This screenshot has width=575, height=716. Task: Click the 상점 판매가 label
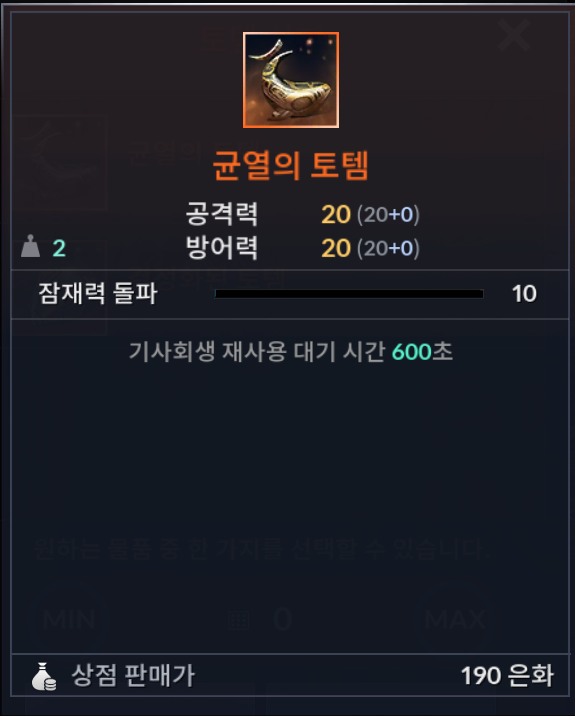(x=133, y=676)
